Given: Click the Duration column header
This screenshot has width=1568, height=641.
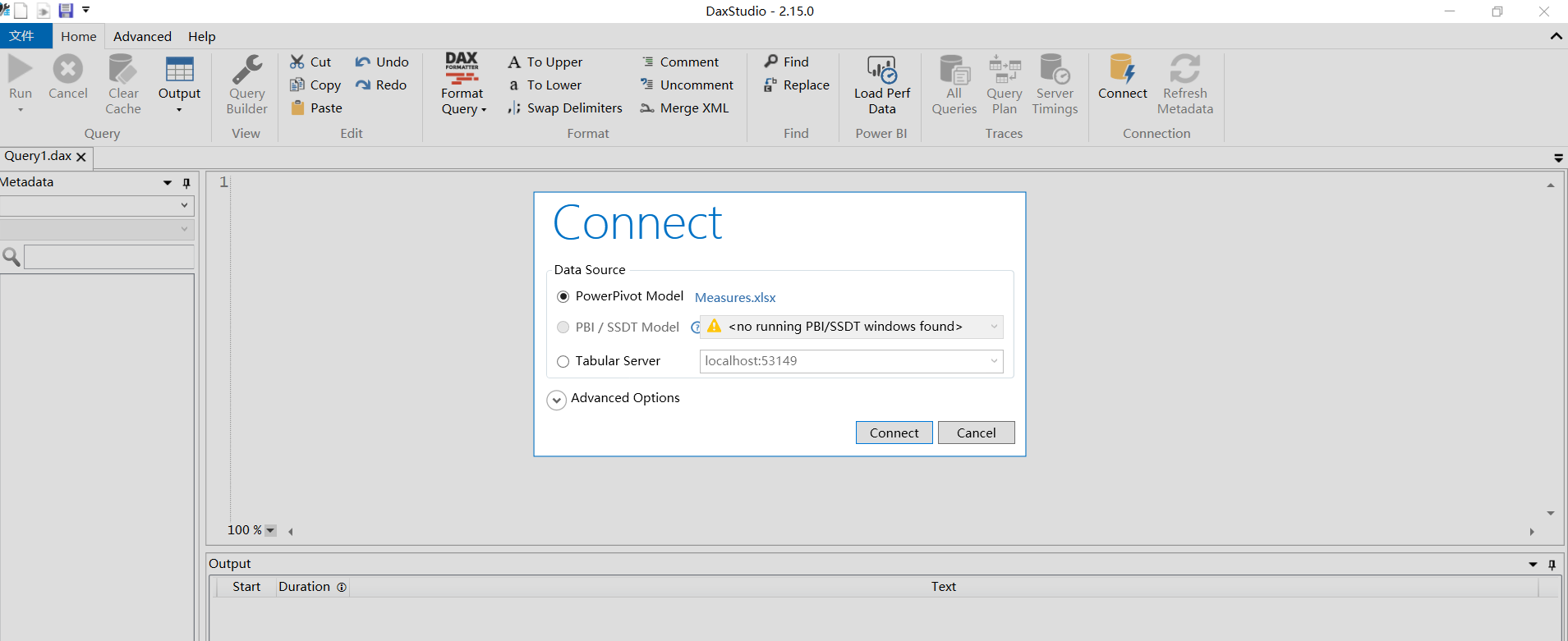Looking at the screenshot, I should coord(311,586).
